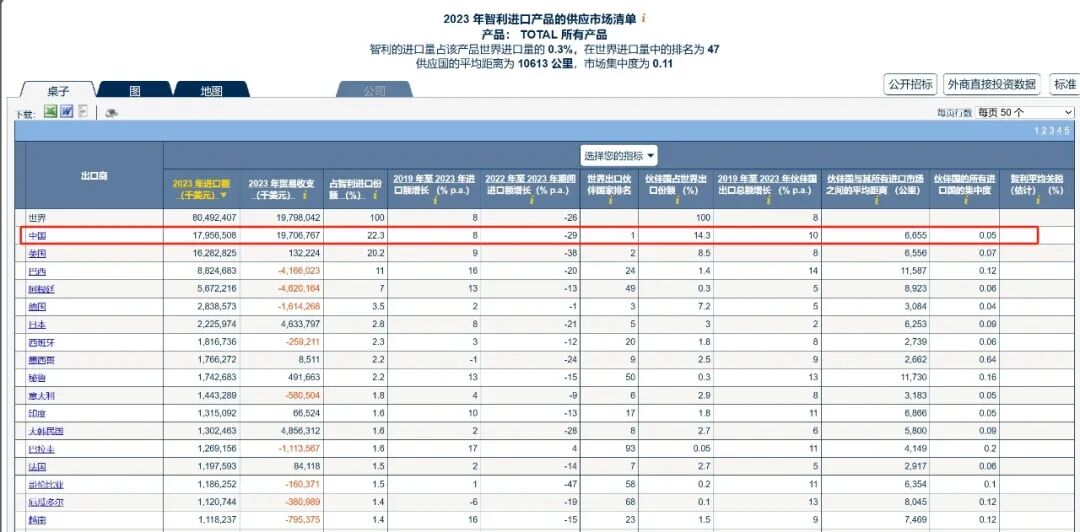
Task: Open the 越南 exporter link
Action: coord(37,520)
